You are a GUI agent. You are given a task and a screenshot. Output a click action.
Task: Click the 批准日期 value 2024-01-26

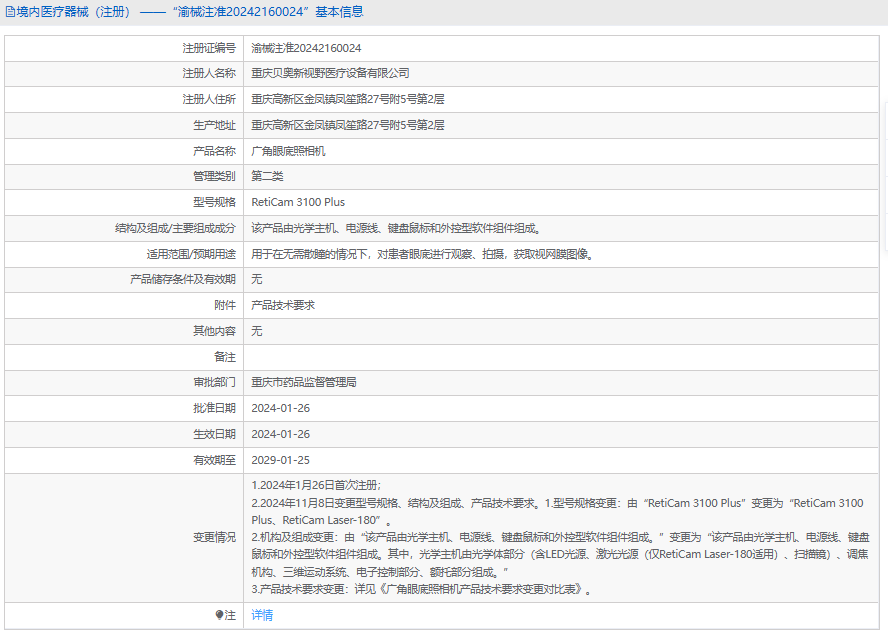(x=280, y=409)
